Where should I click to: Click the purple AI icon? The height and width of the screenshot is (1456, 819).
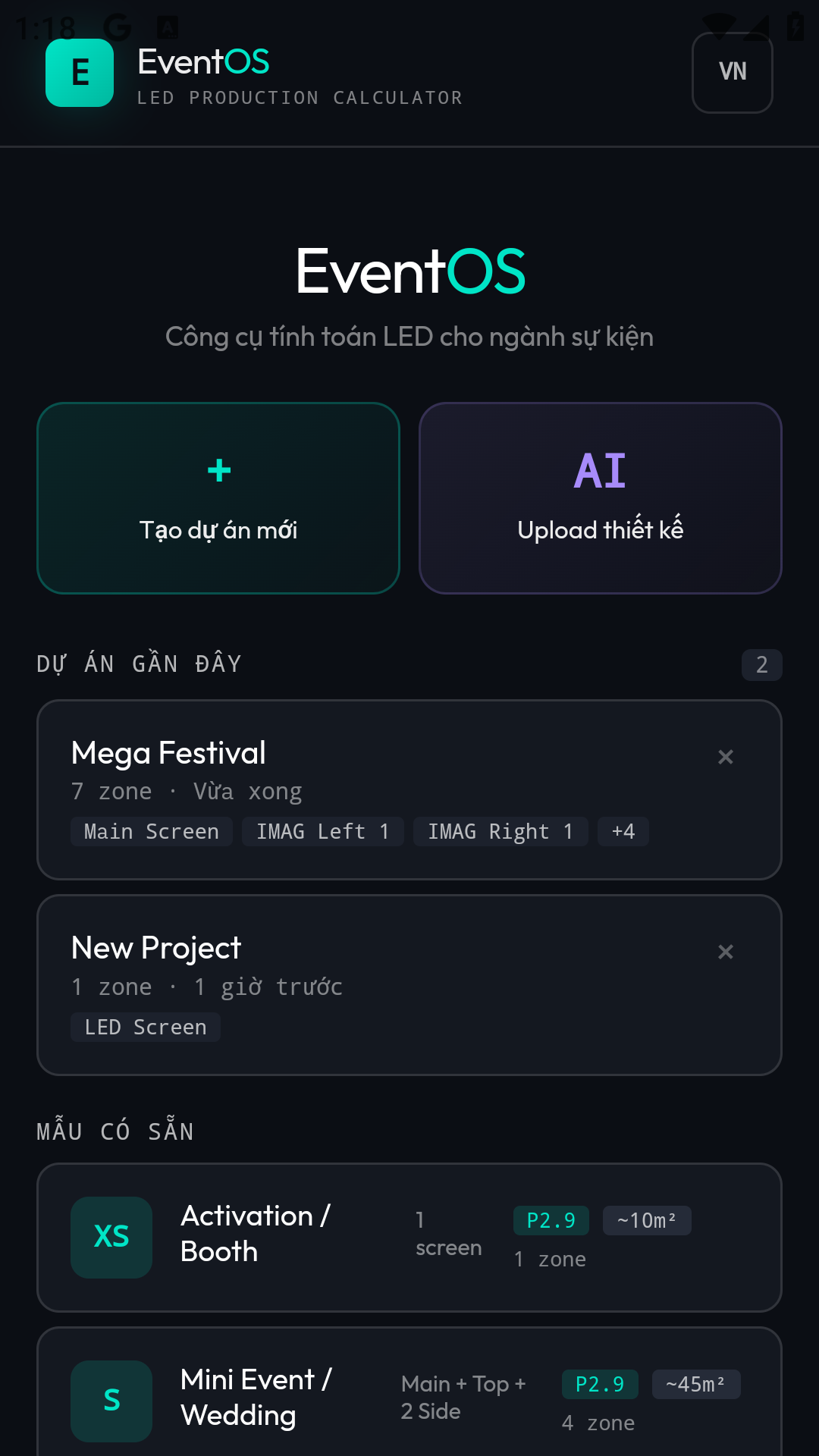point(600,471)
